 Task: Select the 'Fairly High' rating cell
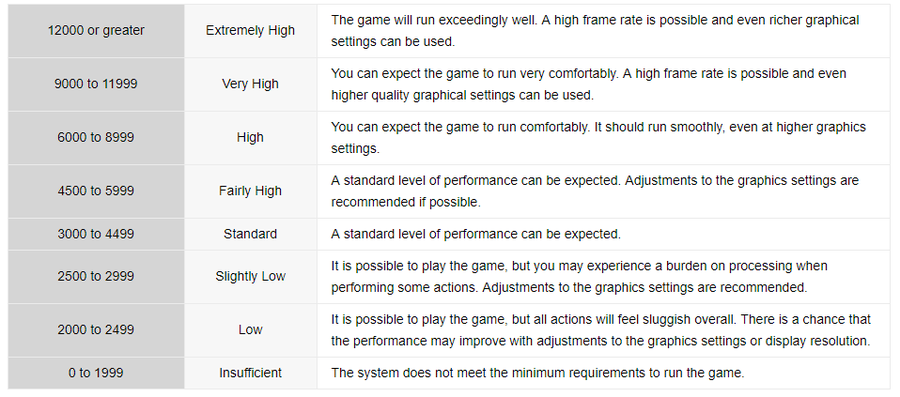coord(250,191)
